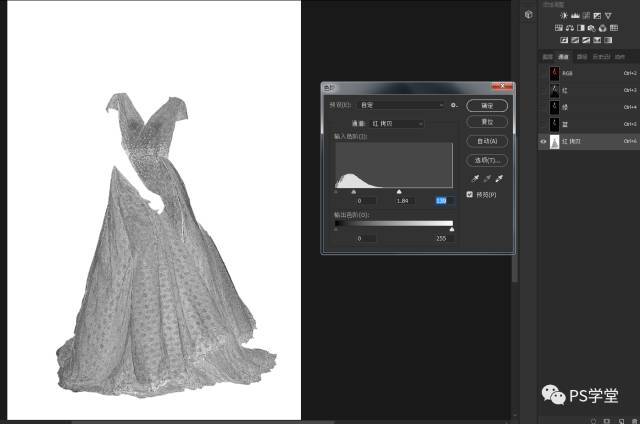Switch to the 图层 layers tab
Image resolution: width=640 pixels, height=424 pixels.
pyautogui.click(x=548, y=57)
